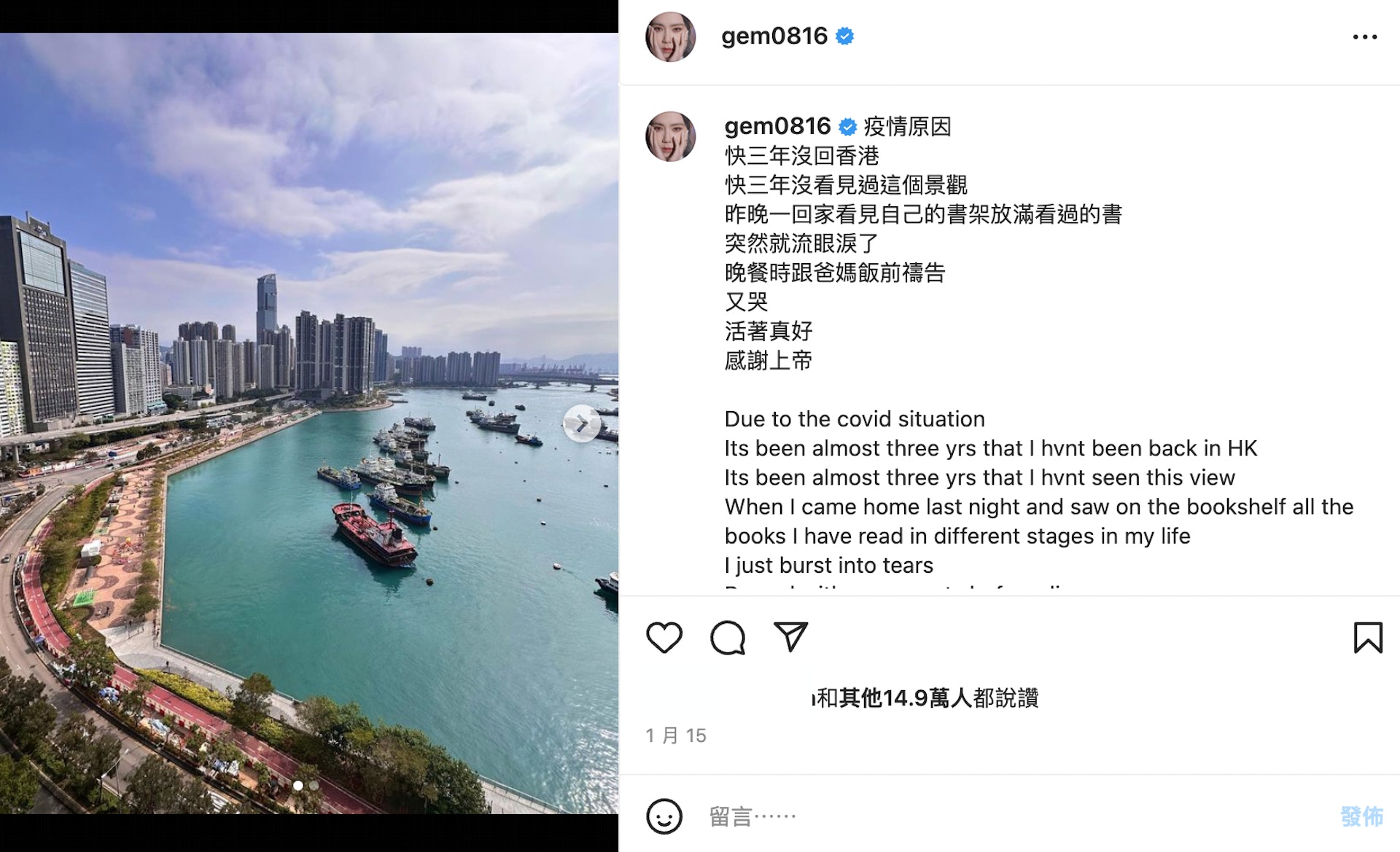Save the post with the bookmark icon
The height and width of the screenshot is (852, 1400).
coord(1368,638)
